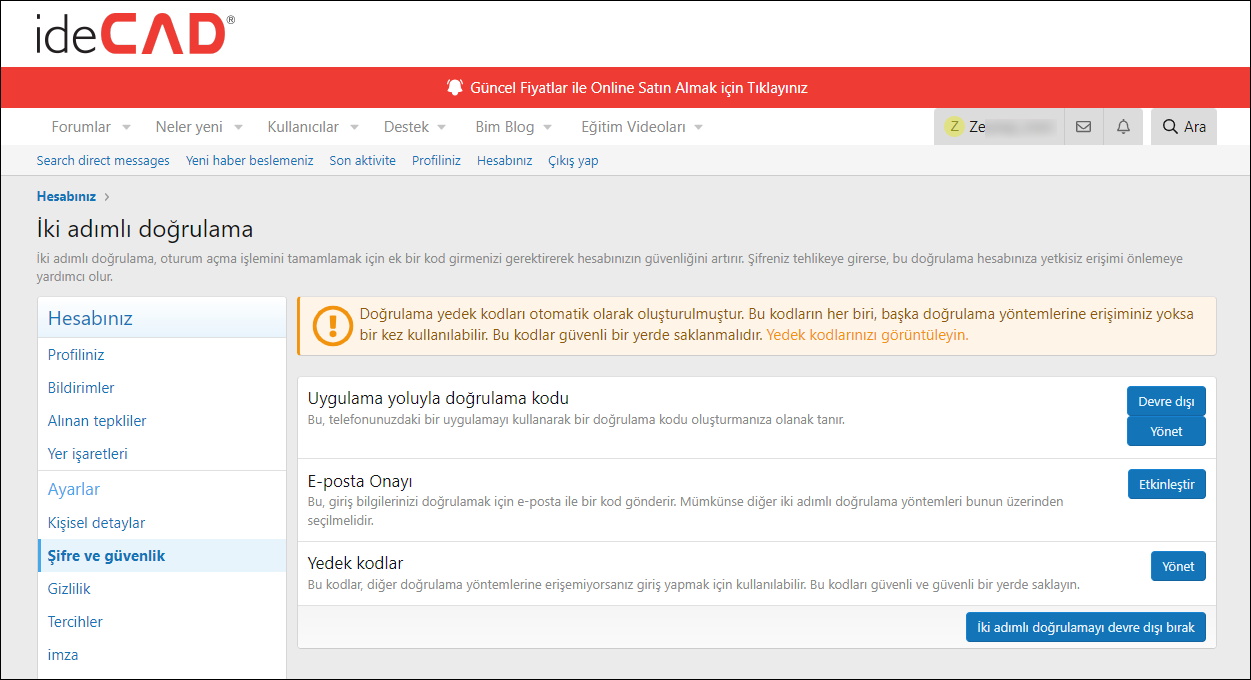Expand the Eğitim Videoları dropdown arrow
Screen dimensions: 1251x680
(x=698, y=128)
